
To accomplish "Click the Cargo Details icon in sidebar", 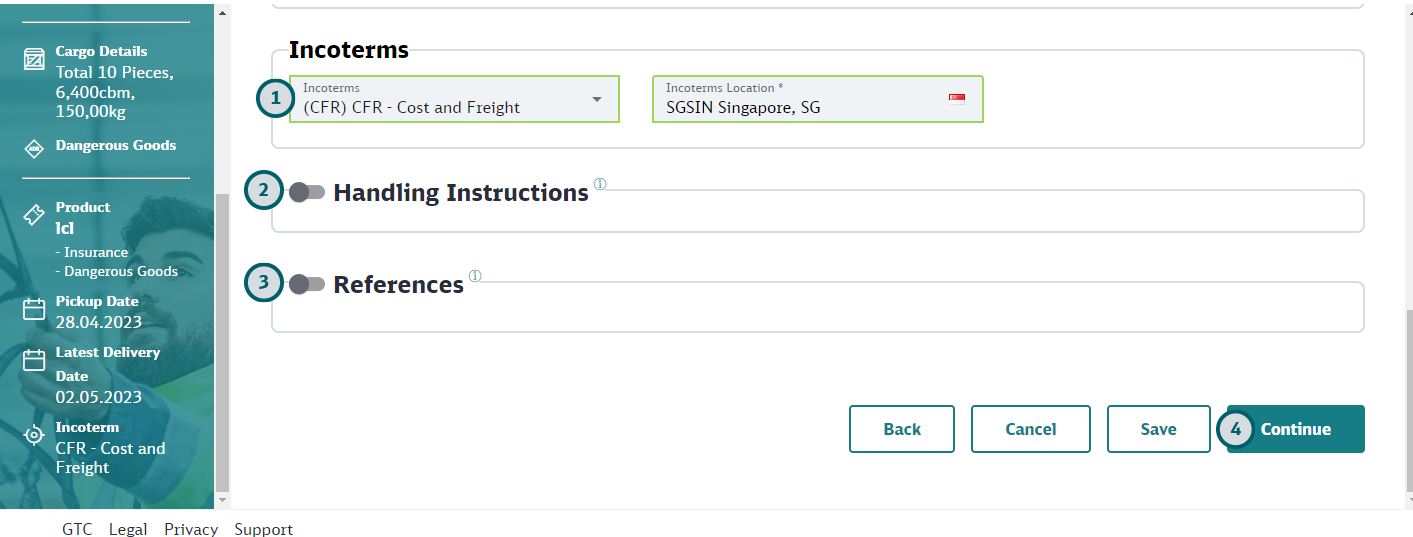I will click(34, 60).
